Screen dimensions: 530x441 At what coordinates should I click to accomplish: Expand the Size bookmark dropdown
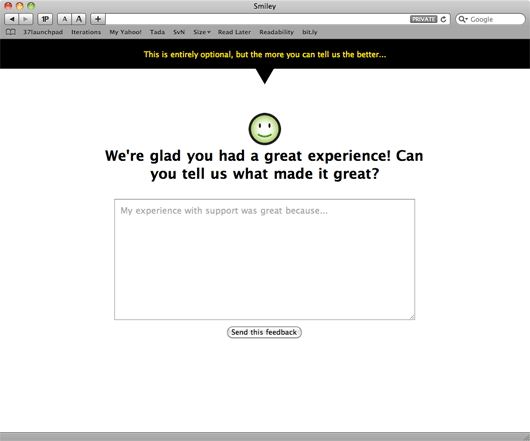tap(202, 32)
